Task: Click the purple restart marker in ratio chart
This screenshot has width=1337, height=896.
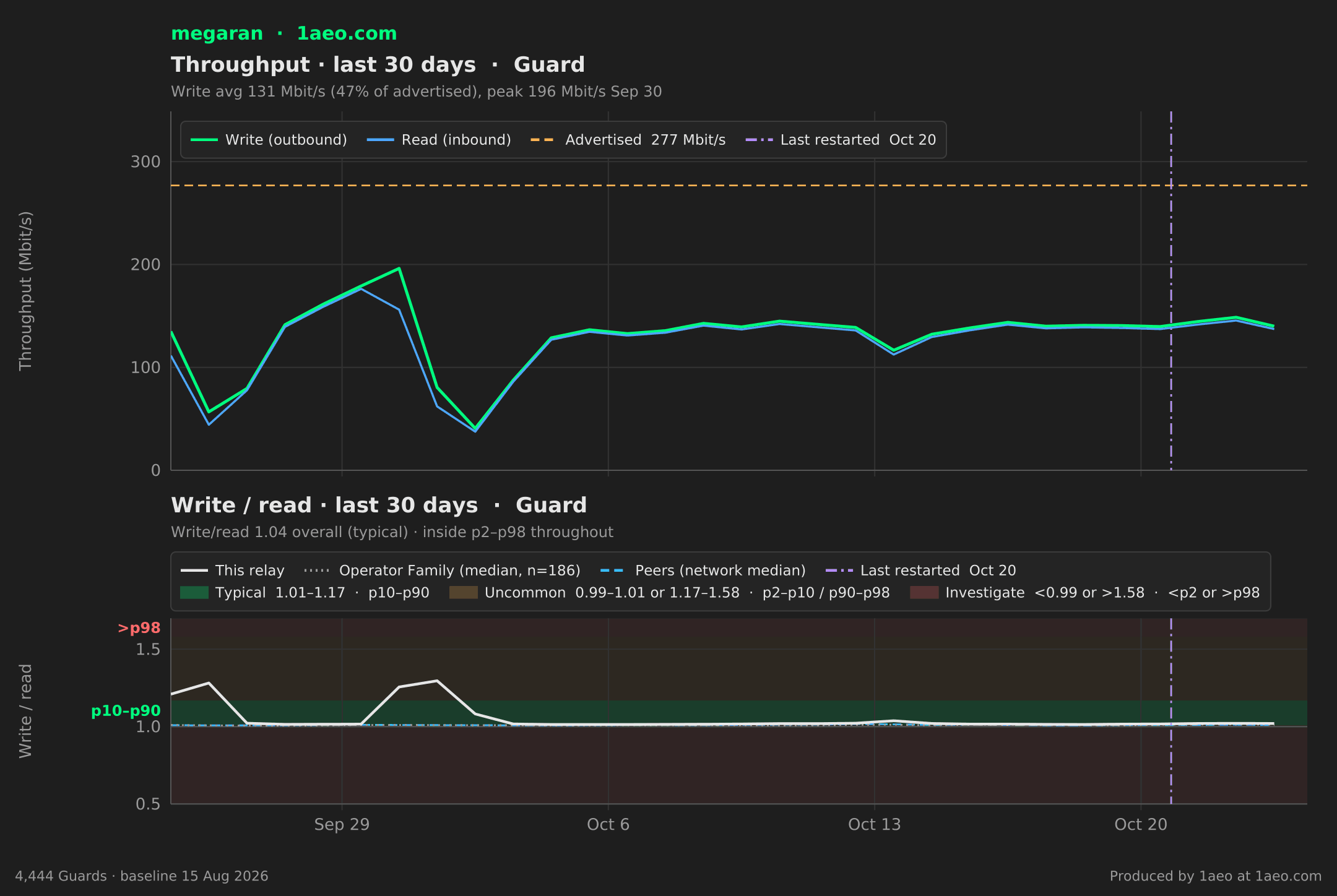Action: (1171, 711)
